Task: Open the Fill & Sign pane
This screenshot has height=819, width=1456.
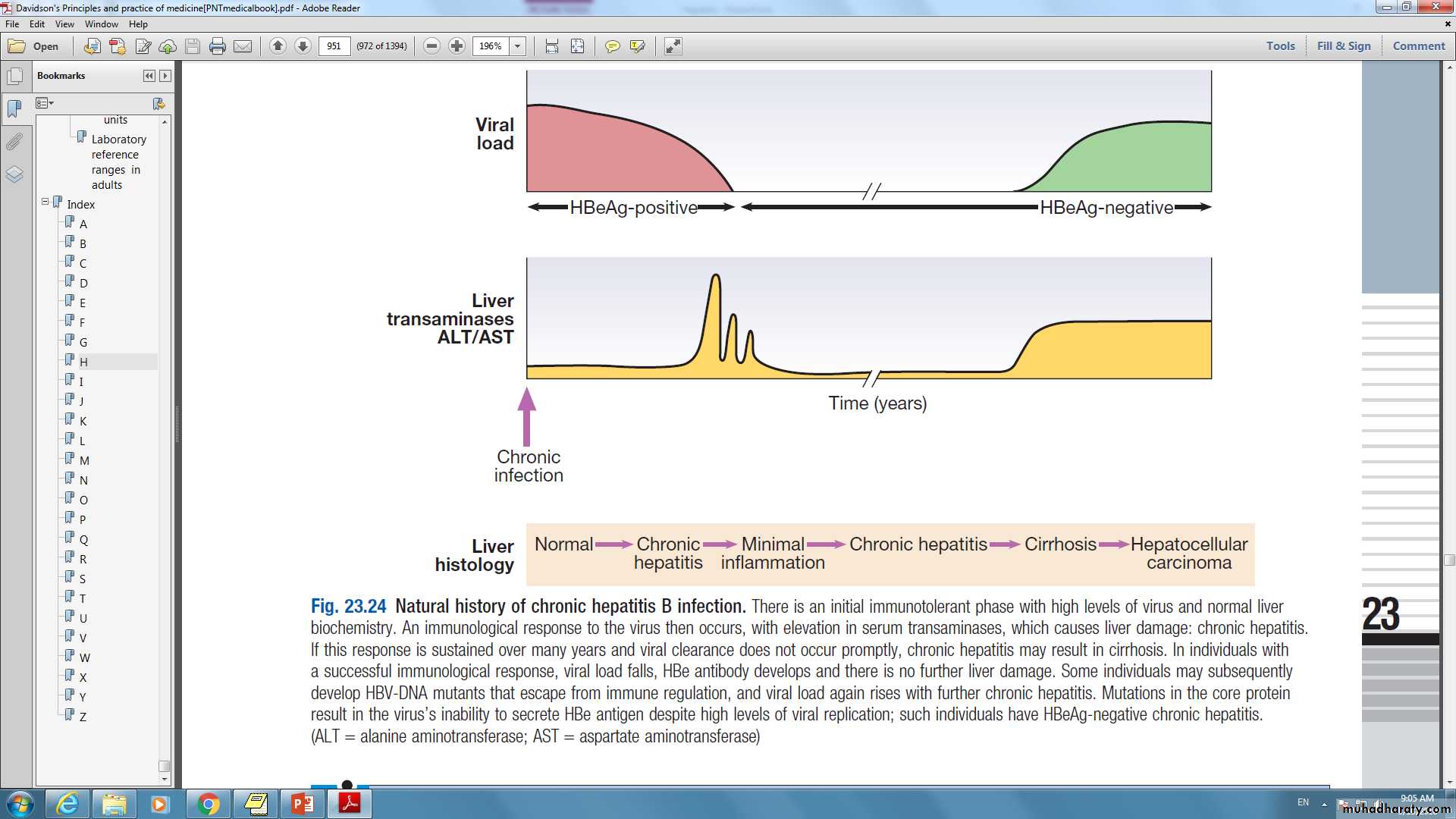Action: click(x=1343, y=45)
